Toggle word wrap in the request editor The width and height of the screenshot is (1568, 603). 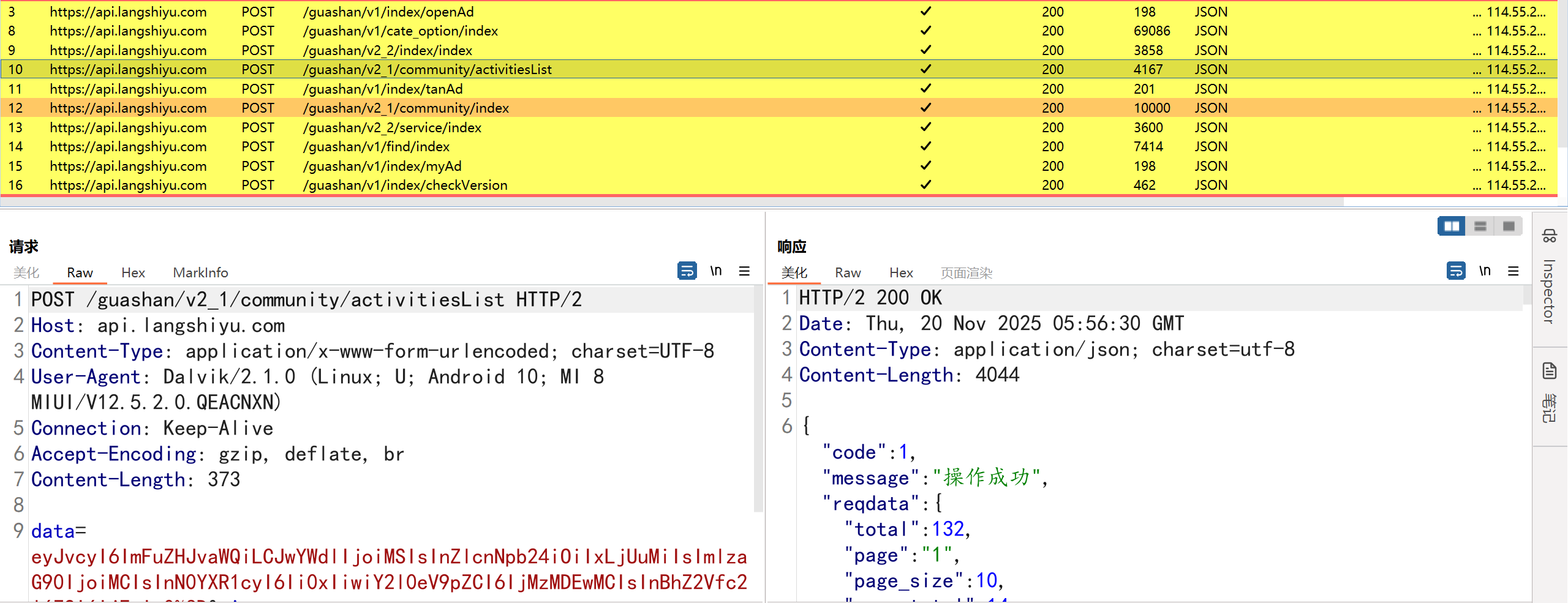pyautogui.click(x=687, y=271)
